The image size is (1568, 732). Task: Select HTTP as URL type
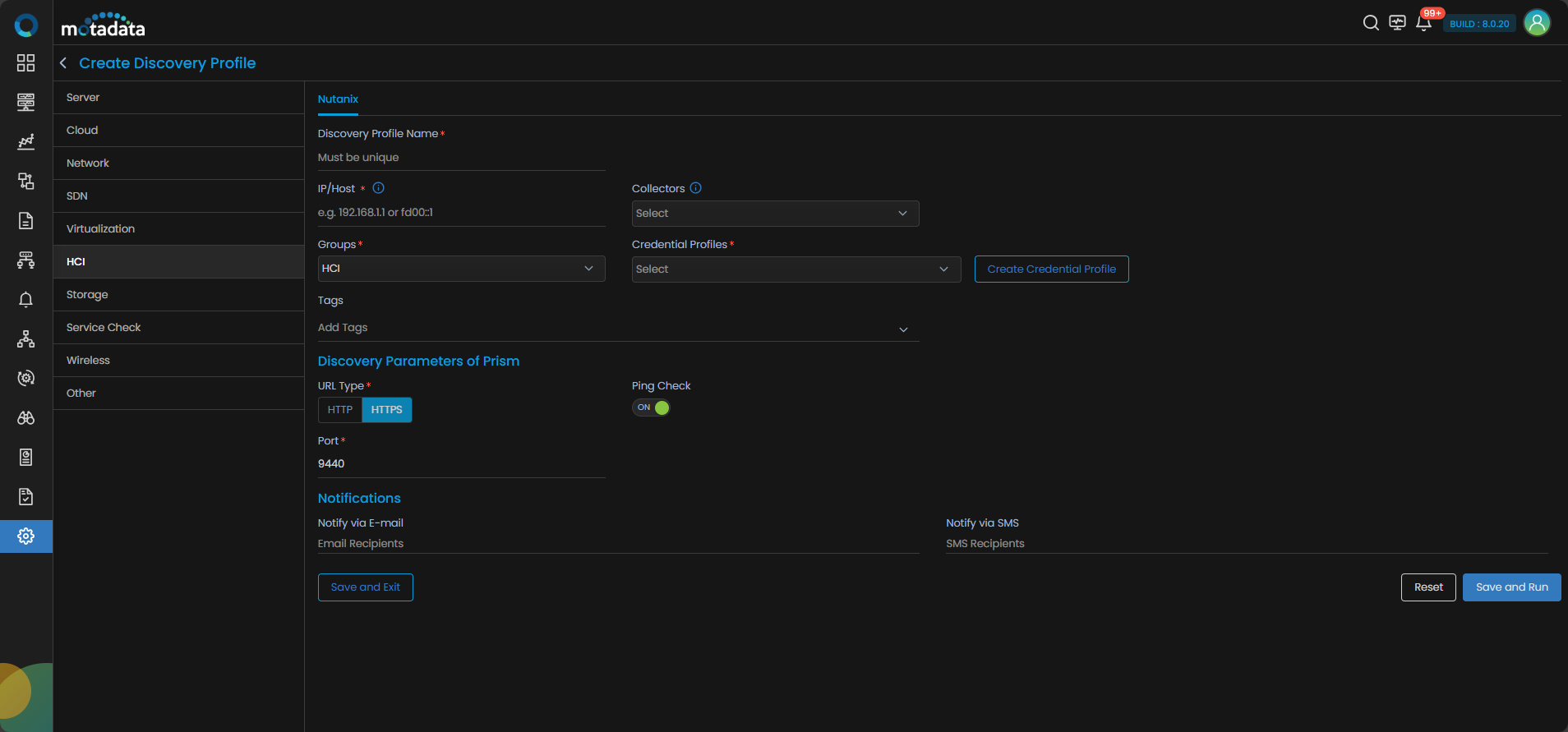(340, 409)
